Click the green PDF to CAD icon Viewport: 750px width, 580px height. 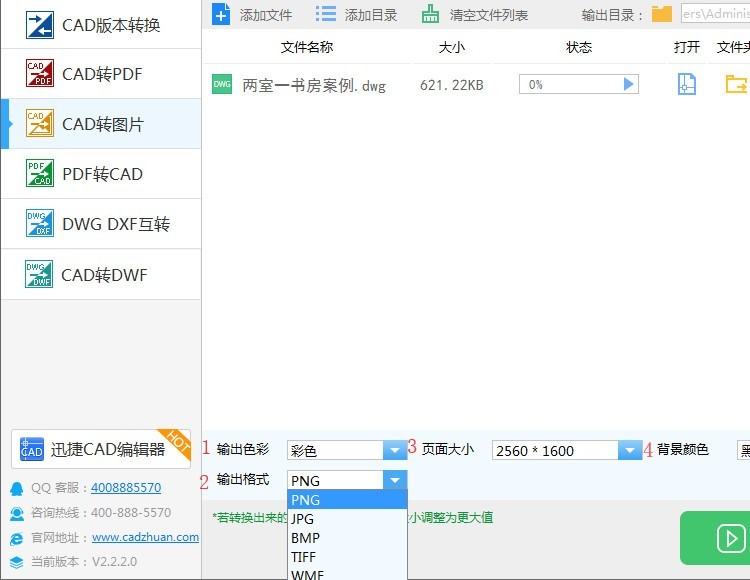coord(40,173)
